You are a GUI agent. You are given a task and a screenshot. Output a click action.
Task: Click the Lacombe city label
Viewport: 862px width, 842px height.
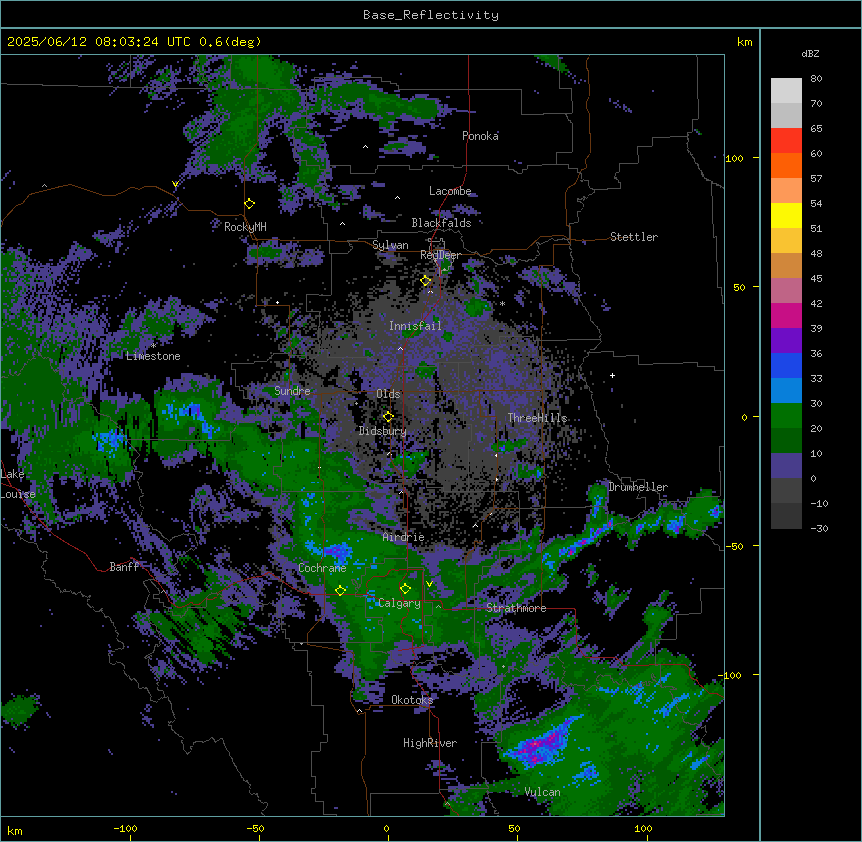pos(450,191)
